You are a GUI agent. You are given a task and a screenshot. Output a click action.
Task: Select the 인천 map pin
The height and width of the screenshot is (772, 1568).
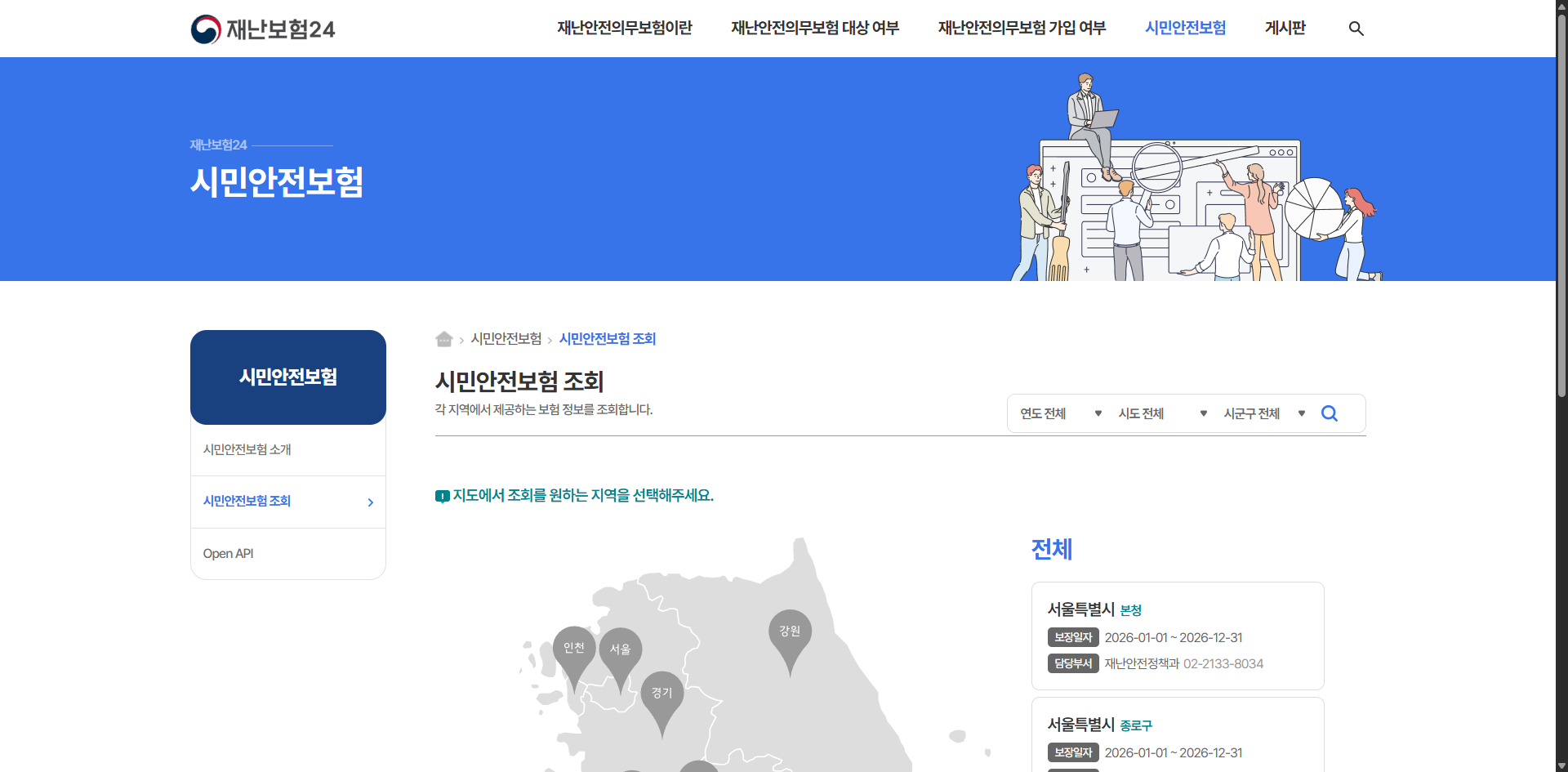coord(574,648)
